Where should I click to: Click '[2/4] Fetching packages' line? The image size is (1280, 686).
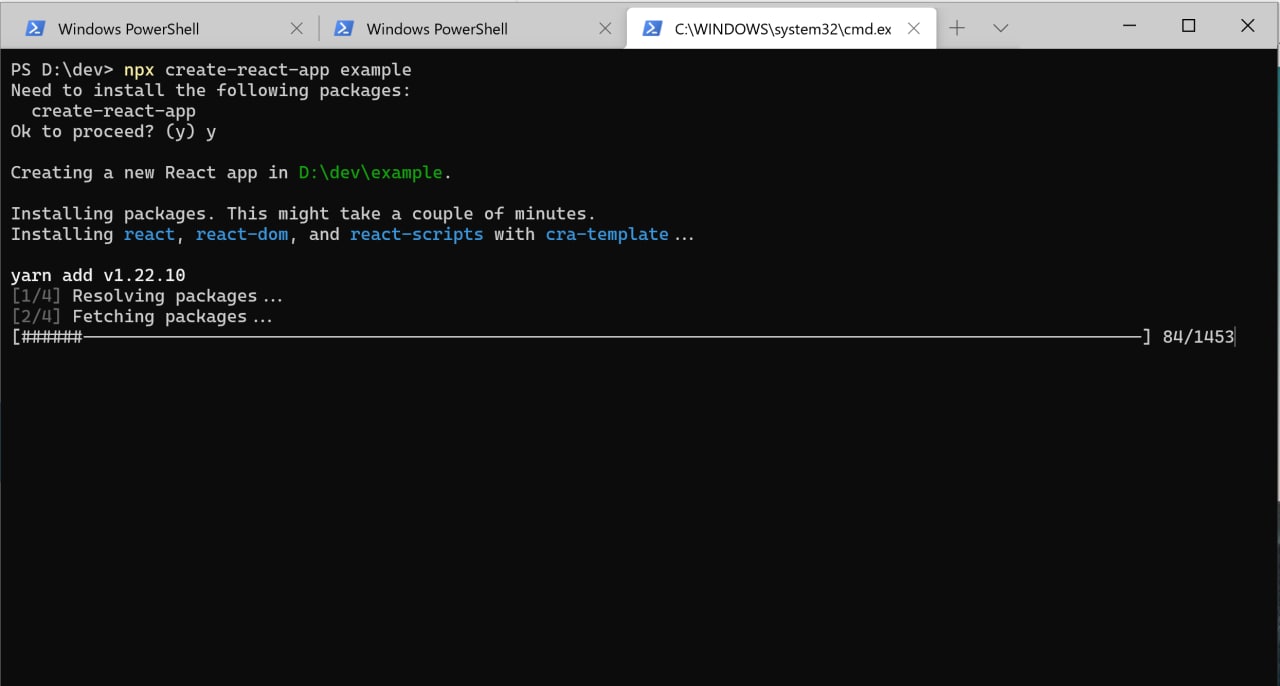pos(142,317)
